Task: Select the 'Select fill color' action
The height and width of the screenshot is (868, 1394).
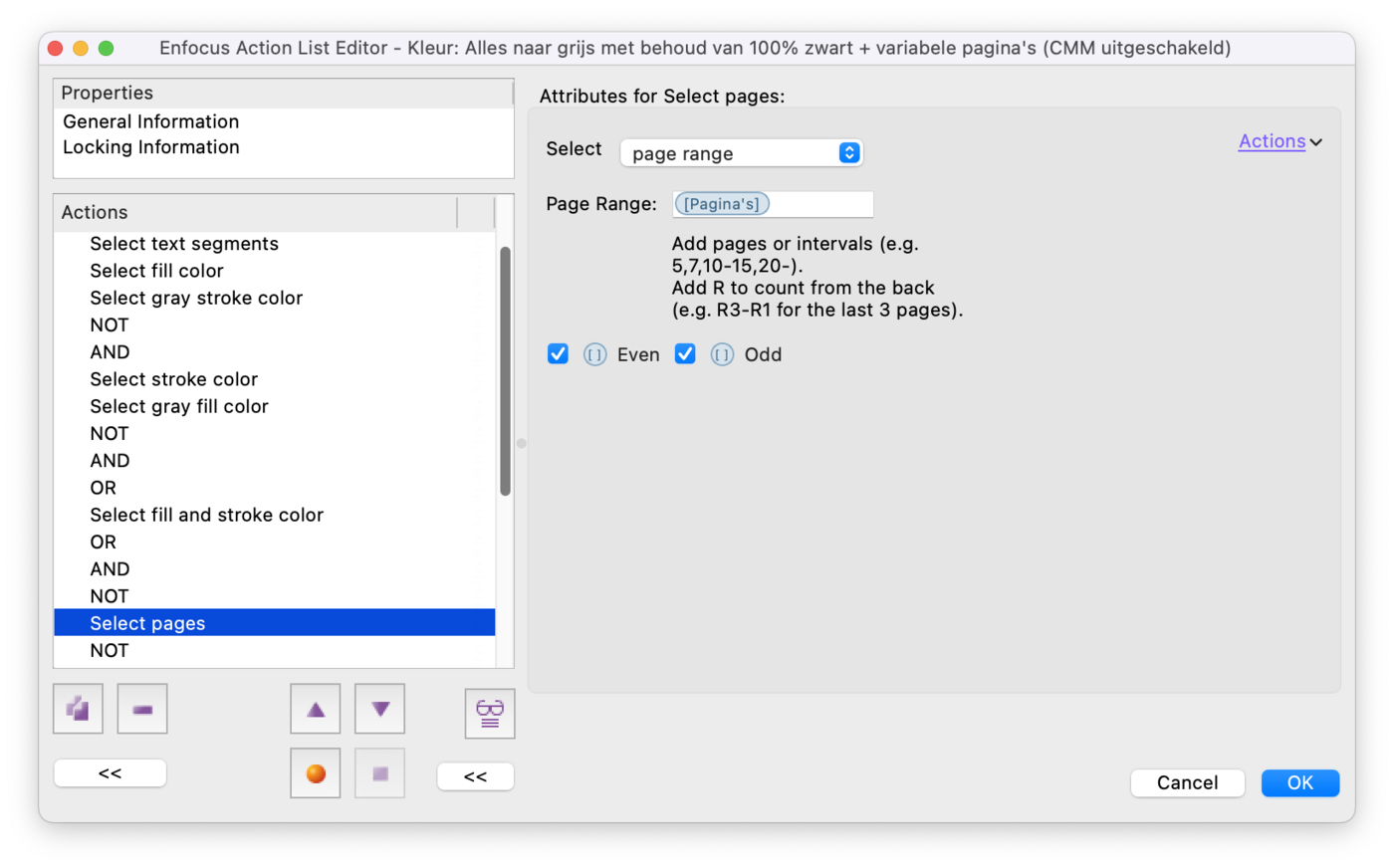Action: coord(275,271)
